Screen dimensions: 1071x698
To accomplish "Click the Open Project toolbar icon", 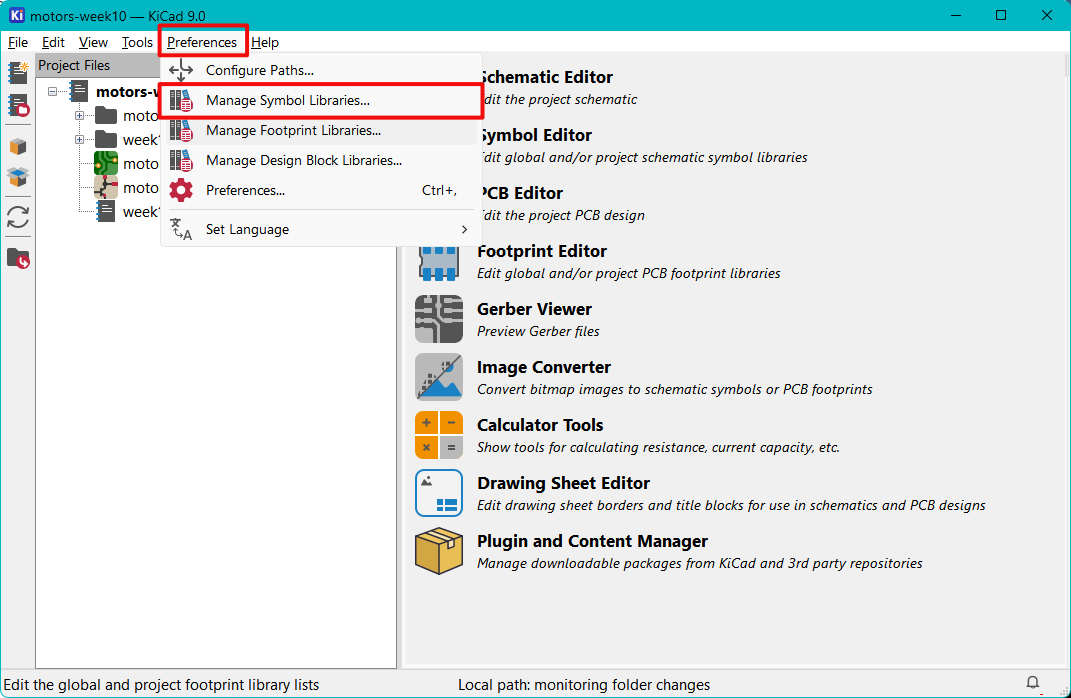I will pyautogui.click(x=18, y=105).
